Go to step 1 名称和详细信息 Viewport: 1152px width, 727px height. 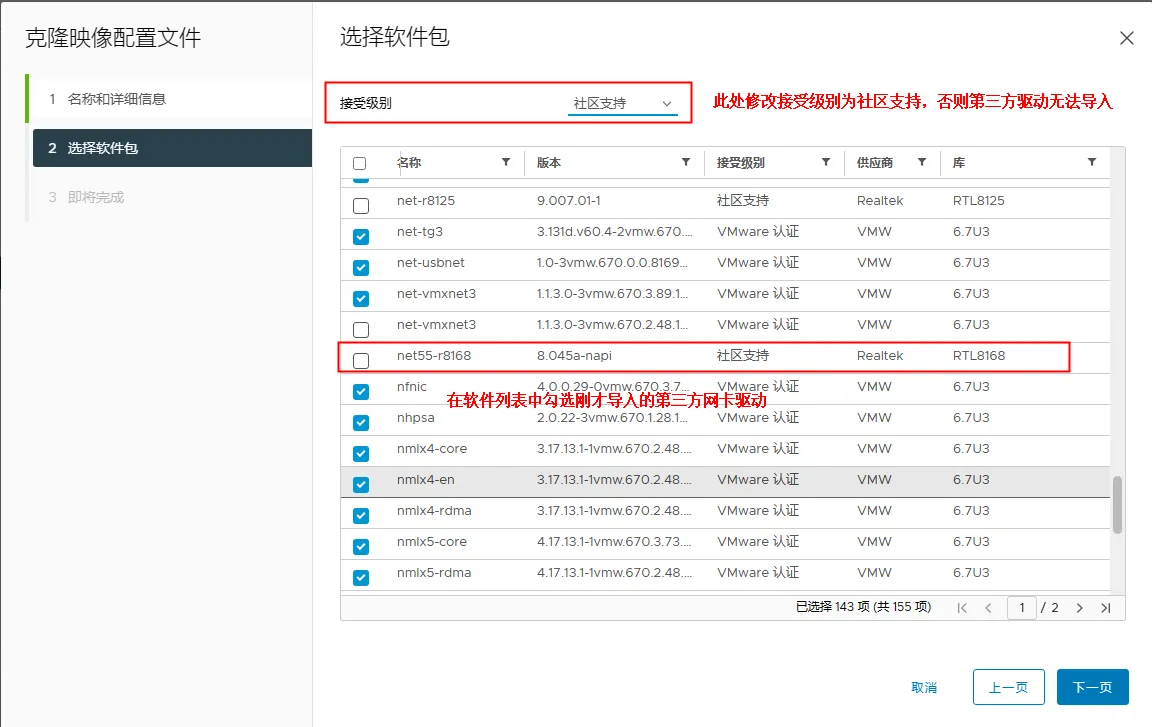[116, 99]
